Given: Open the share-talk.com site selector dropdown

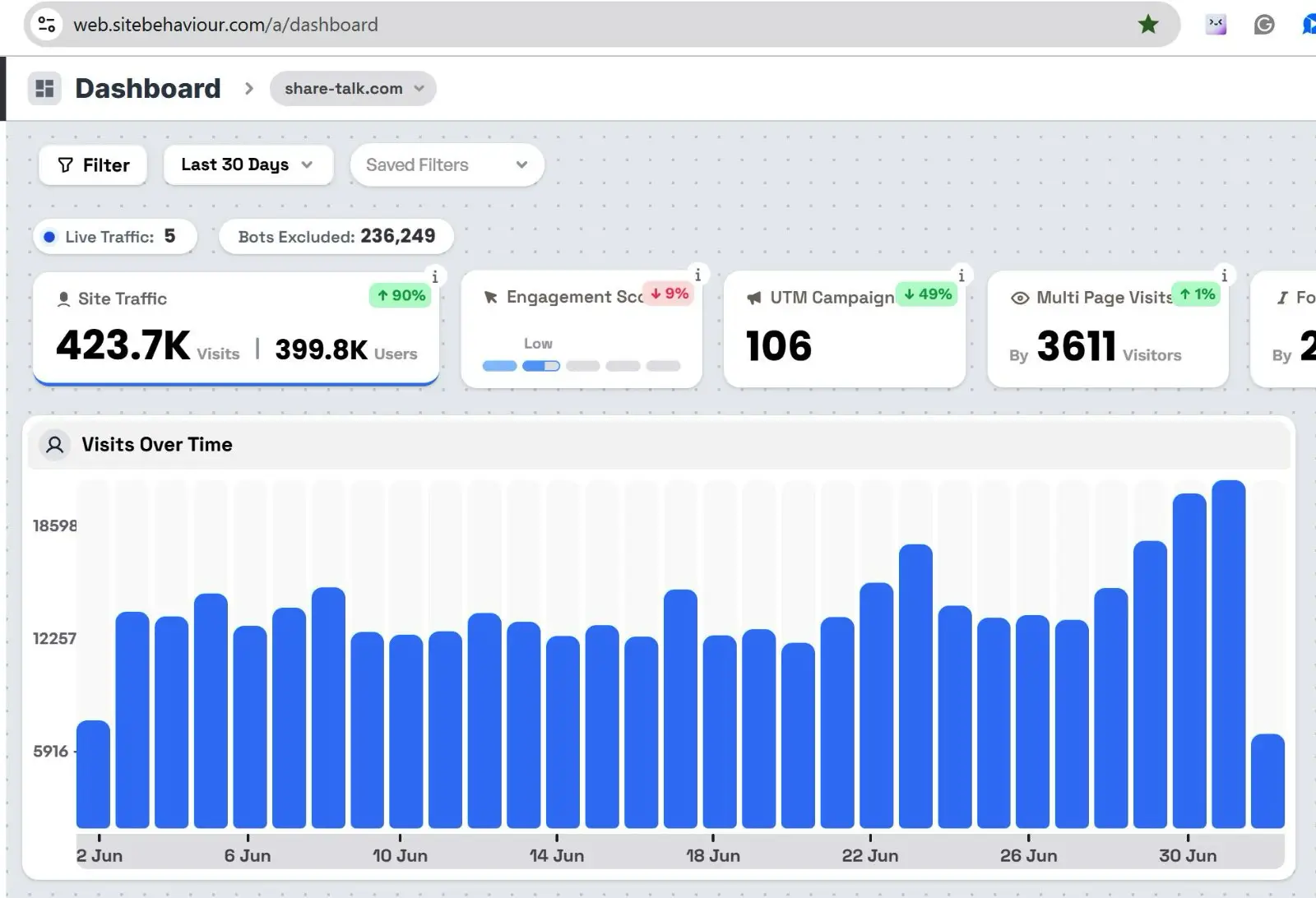Looking at the screenshot, I should pyautogui.click(x=353, y=88).
